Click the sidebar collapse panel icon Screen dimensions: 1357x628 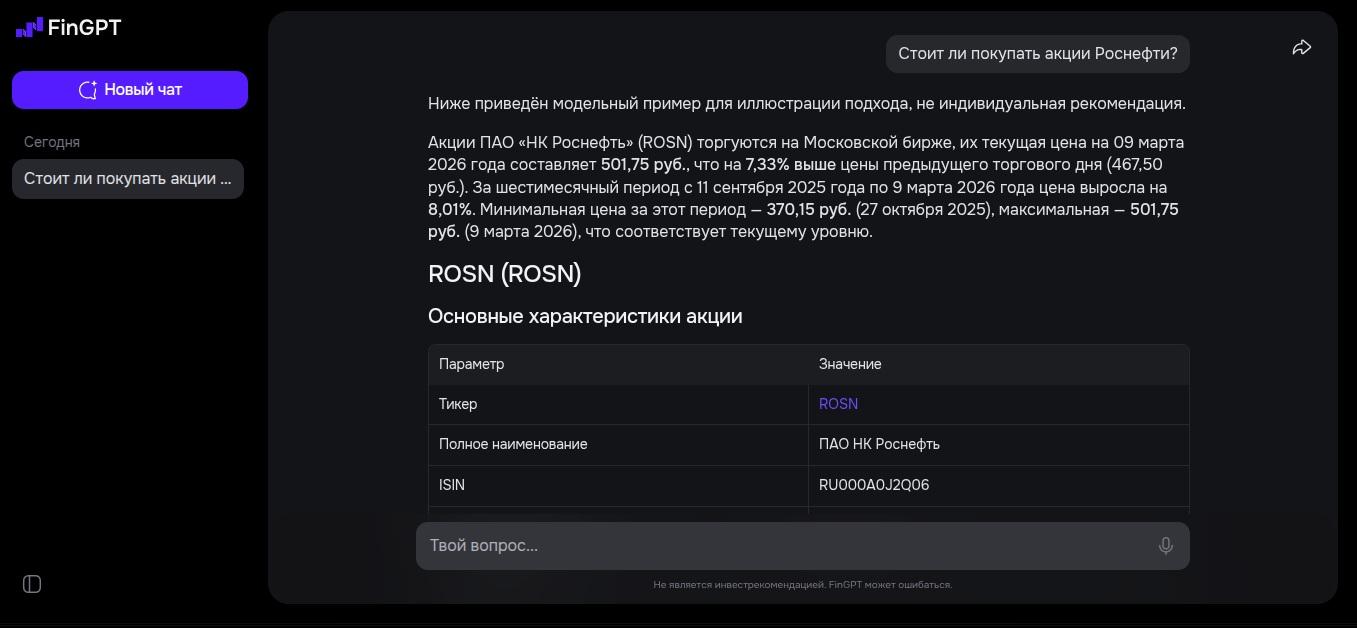coord(30,584)
